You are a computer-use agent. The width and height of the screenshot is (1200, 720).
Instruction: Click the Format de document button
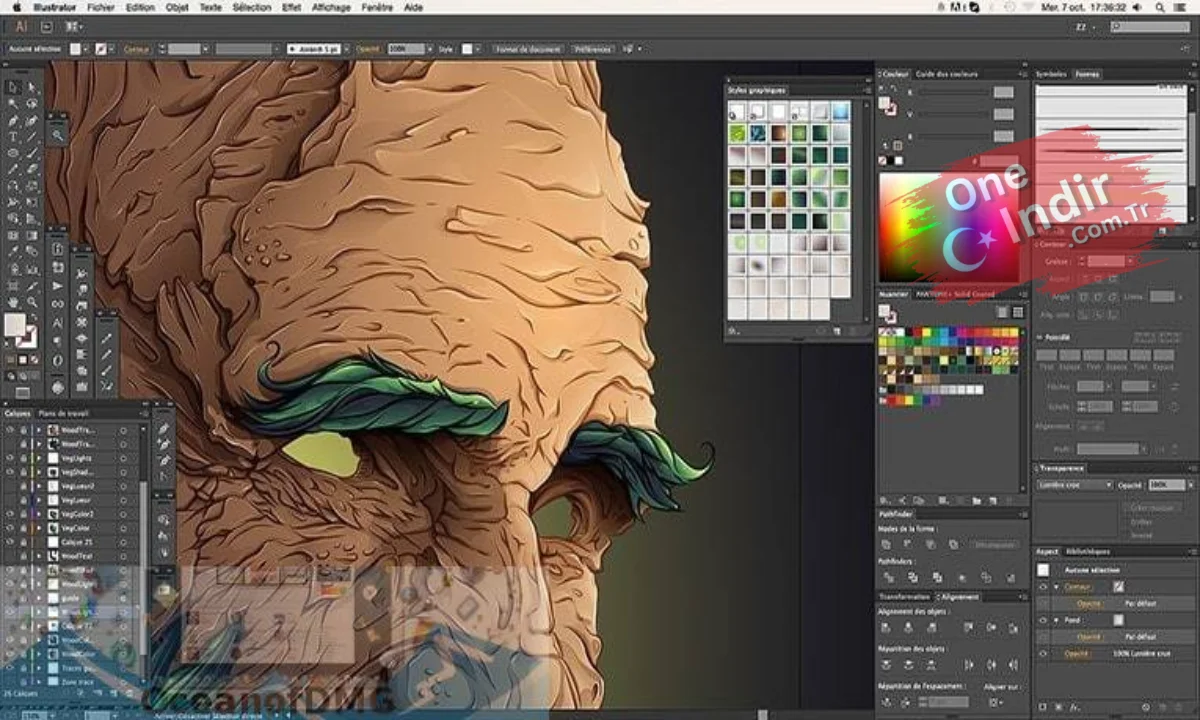pyautogui.click(x=528, y=48)
